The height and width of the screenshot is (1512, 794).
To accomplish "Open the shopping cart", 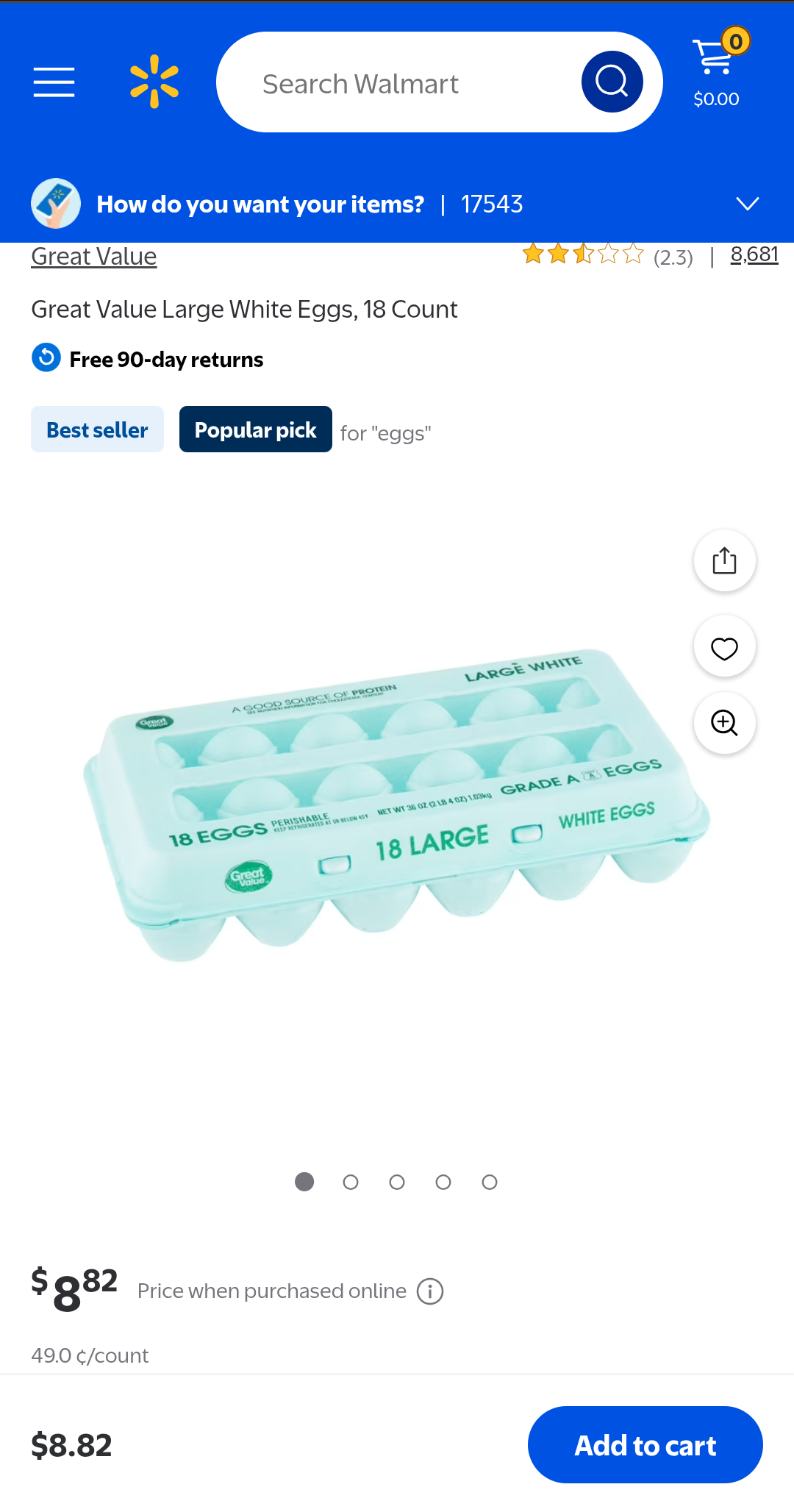I will 718,66.
